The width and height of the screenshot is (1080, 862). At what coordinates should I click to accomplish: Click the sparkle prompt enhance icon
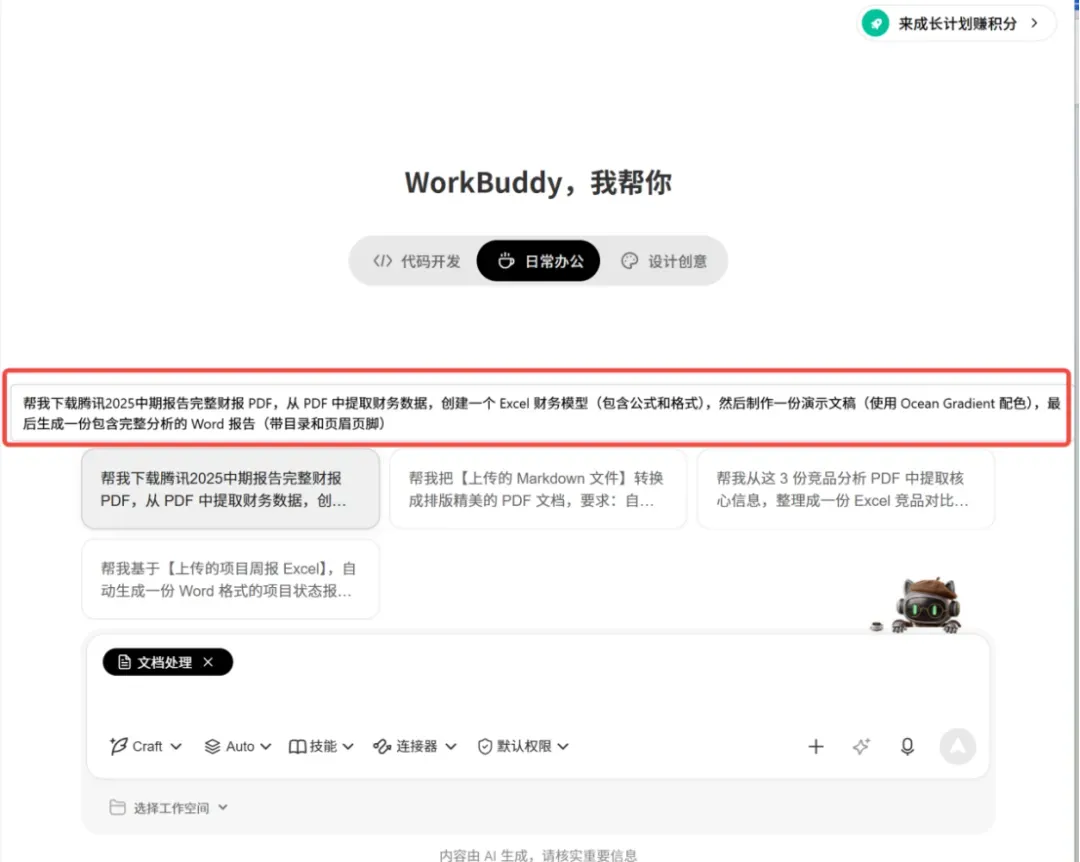point(861,746)
